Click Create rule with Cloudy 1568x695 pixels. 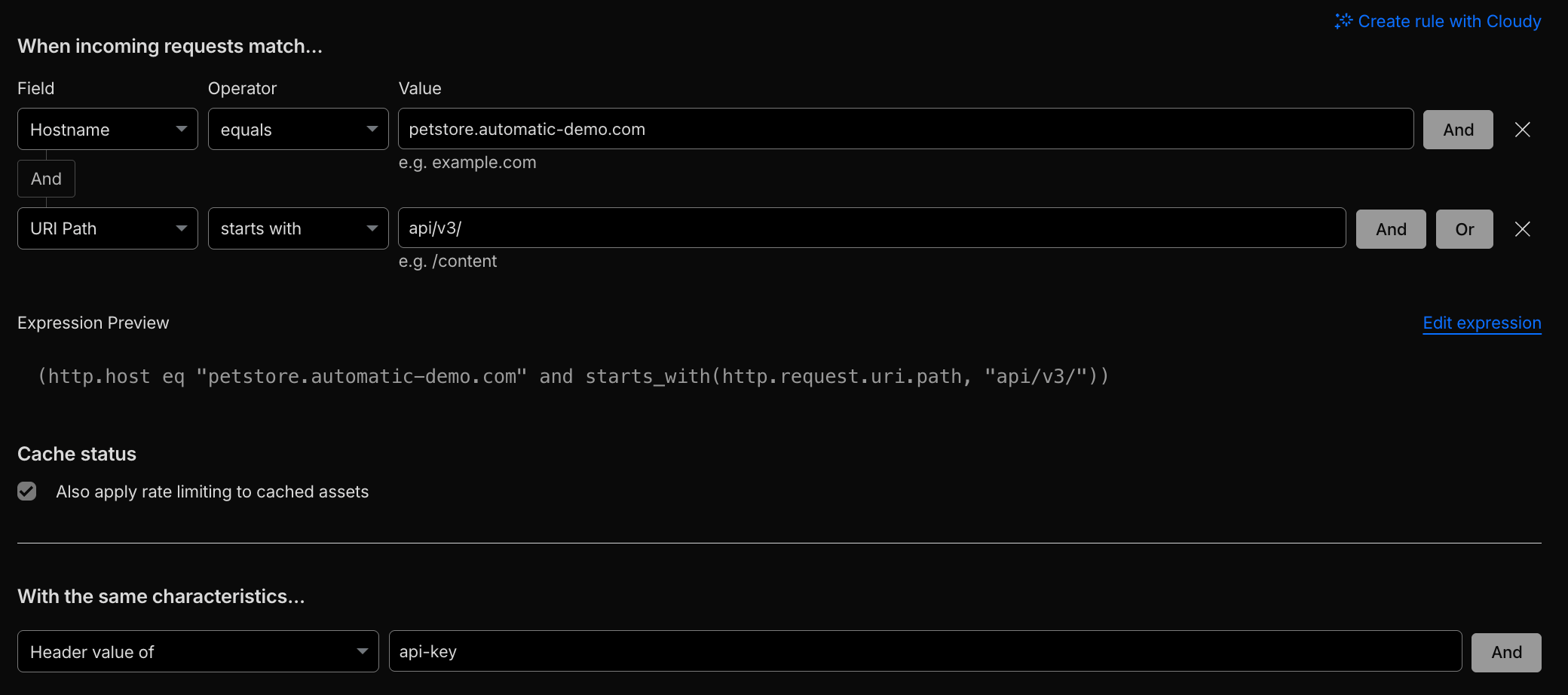click(x=1449, y=21)
